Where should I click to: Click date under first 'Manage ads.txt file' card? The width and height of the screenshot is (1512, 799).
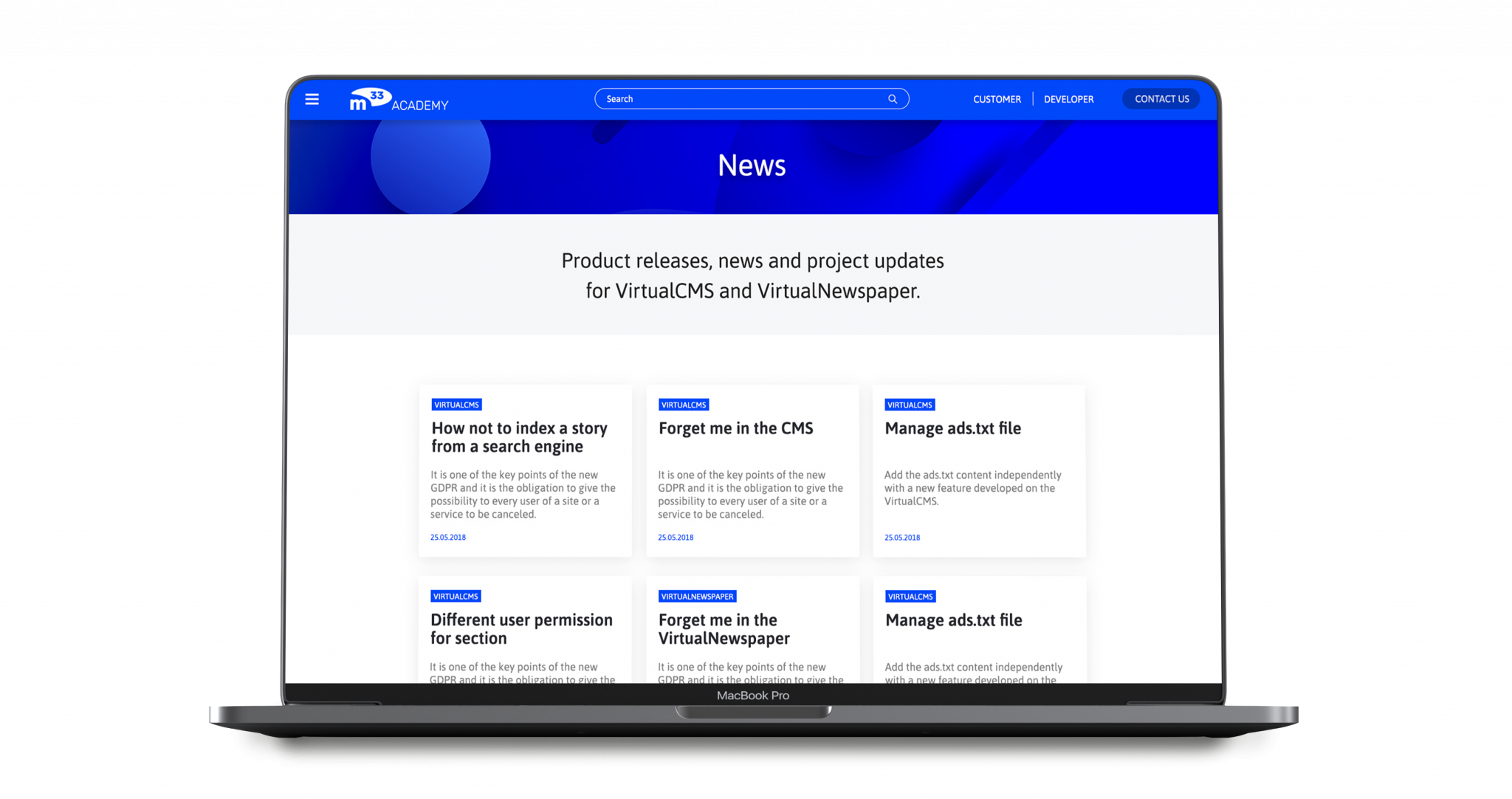[x=902, y=538]
